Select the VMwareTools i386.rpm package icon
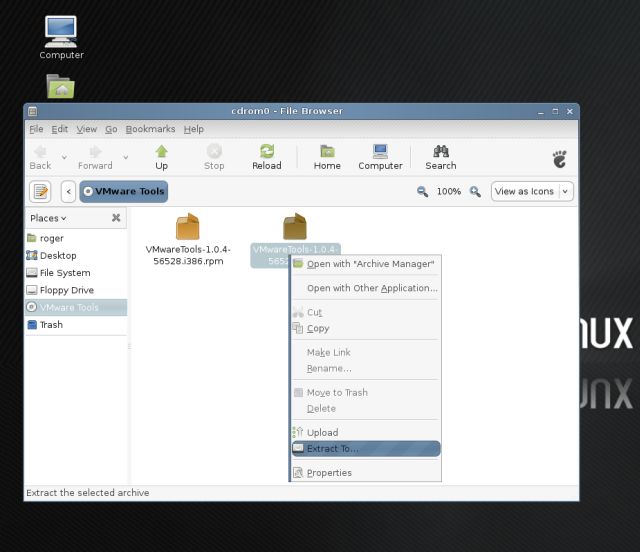Screen dimensions: 640x552 point(188,226)
